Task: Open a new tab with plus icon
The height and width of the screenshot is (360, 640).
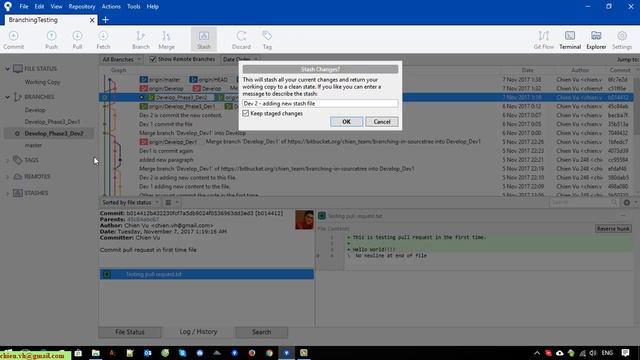Action: (105, 20)
